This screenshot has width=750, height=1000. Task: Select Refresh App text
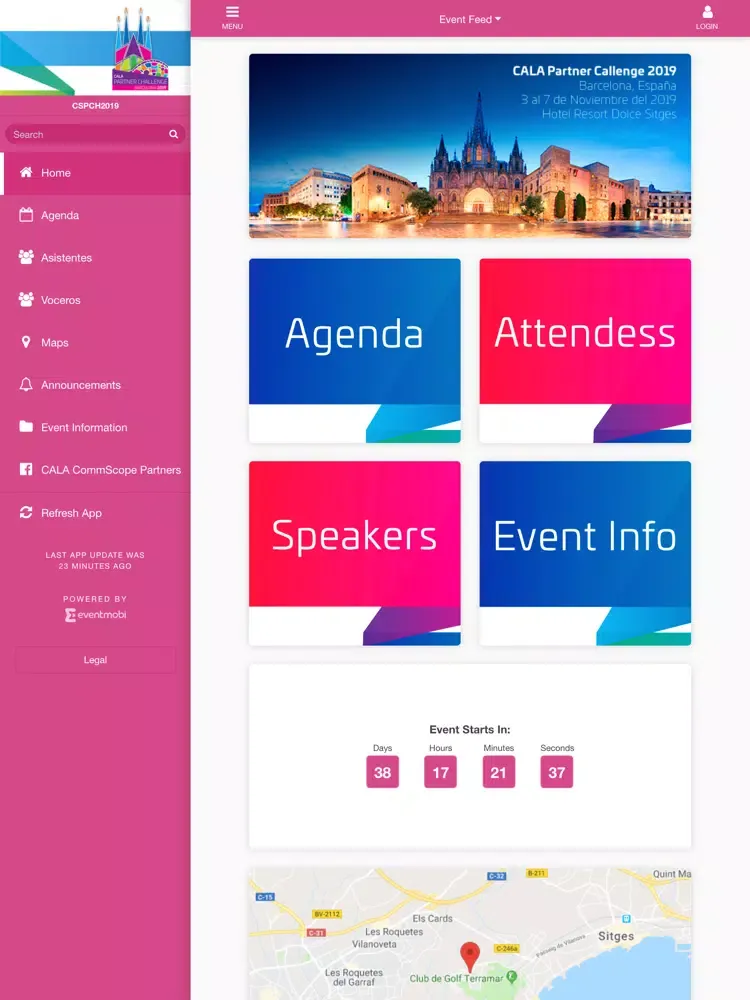[x=71, y=513]
